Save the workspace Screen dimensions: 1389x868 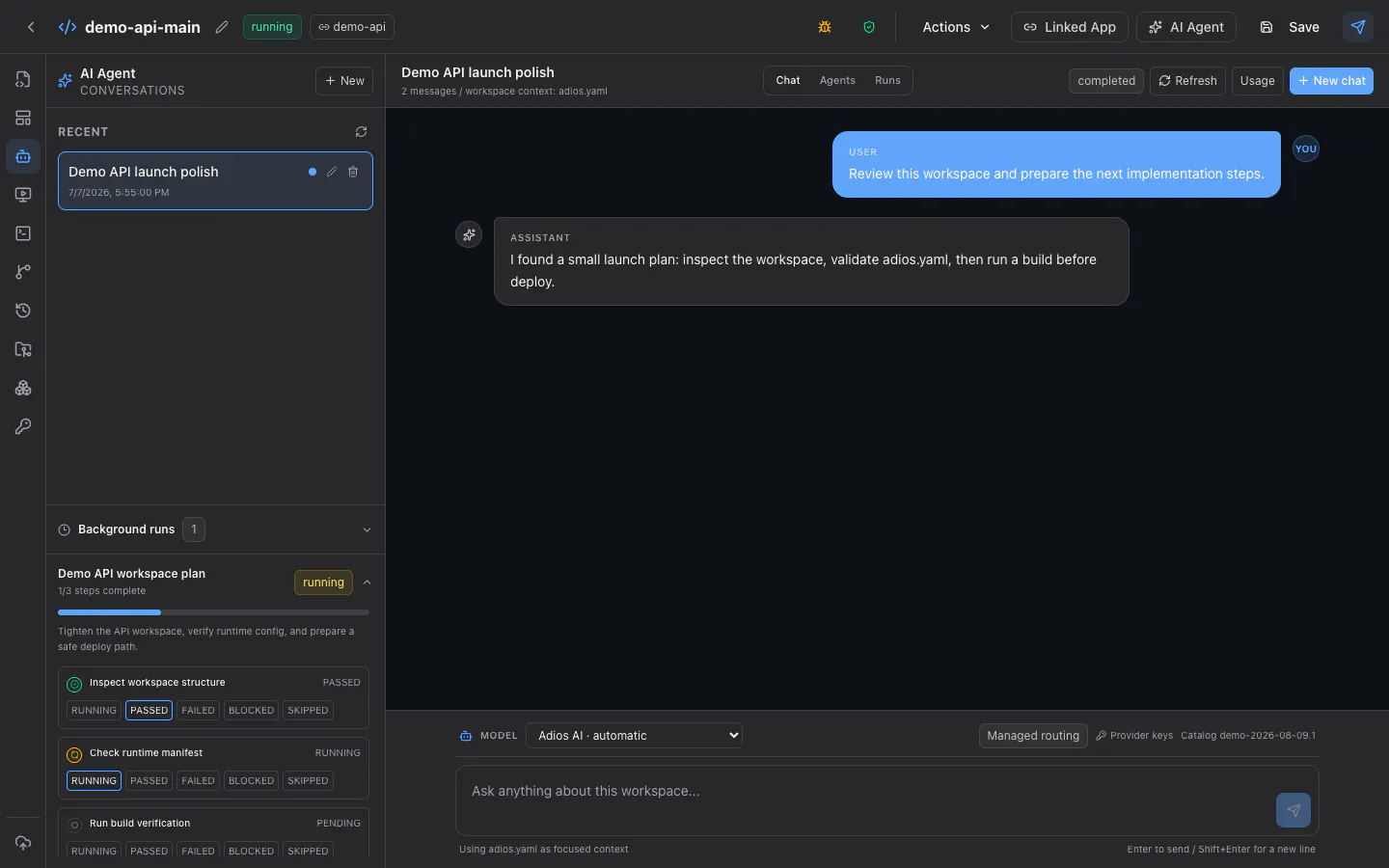[1290, 27]
